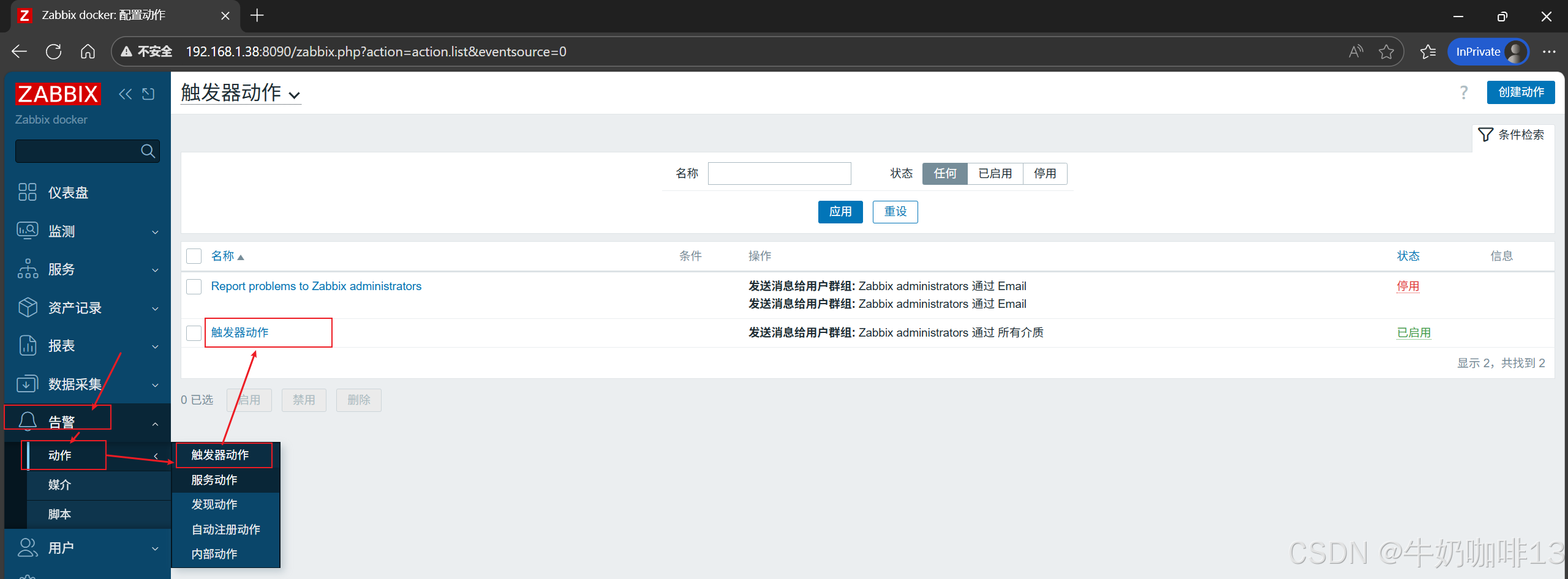The width and height of the screenshot is (1568, 579).
Task: Click the help question mark icon
Action: [1464, 92]
